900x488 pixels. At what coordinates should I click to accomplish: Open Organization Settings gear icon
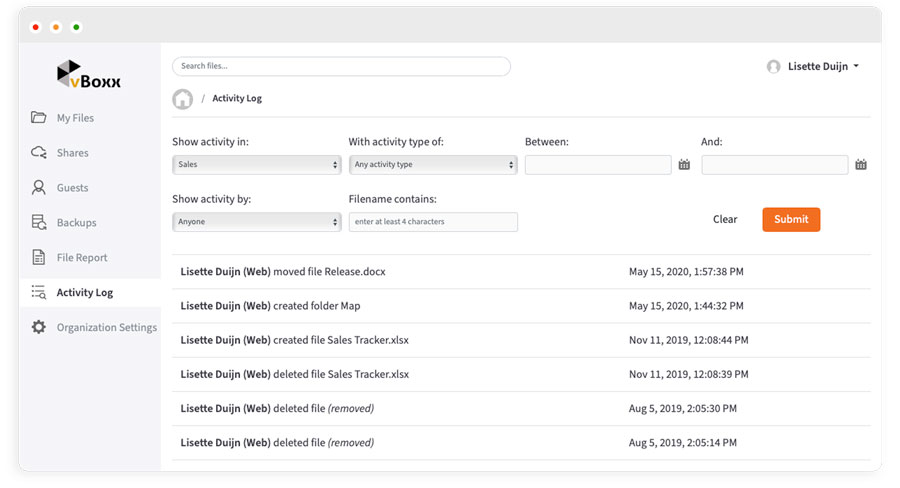[39, 327]
